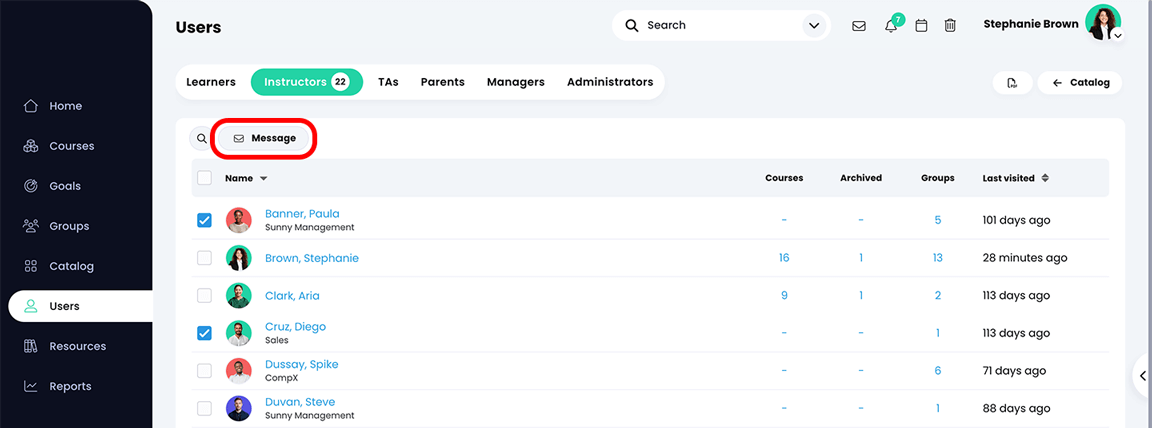Switch to the Administrators tab
The width and height of the screenshot is (1152, 428).
[609, 82]
